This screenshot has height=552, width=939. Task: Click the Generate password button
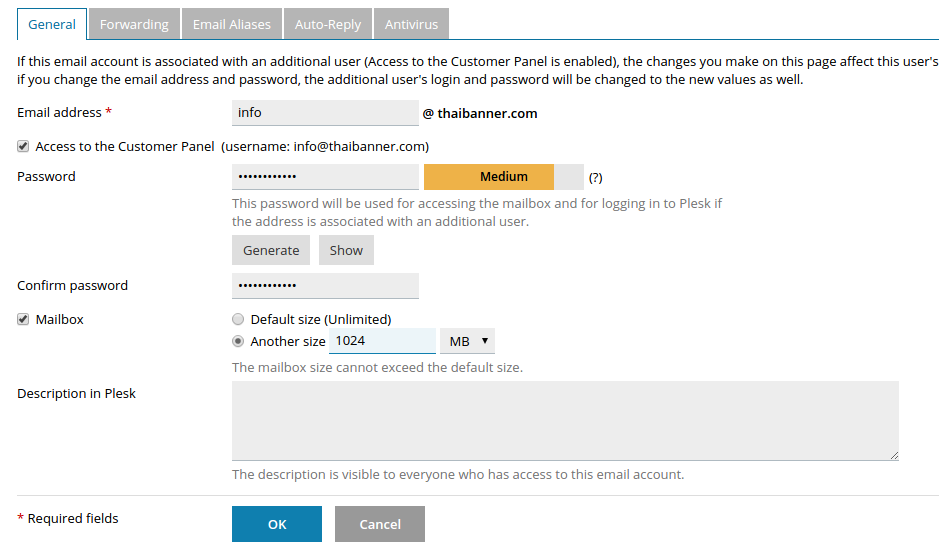[271, 250]
